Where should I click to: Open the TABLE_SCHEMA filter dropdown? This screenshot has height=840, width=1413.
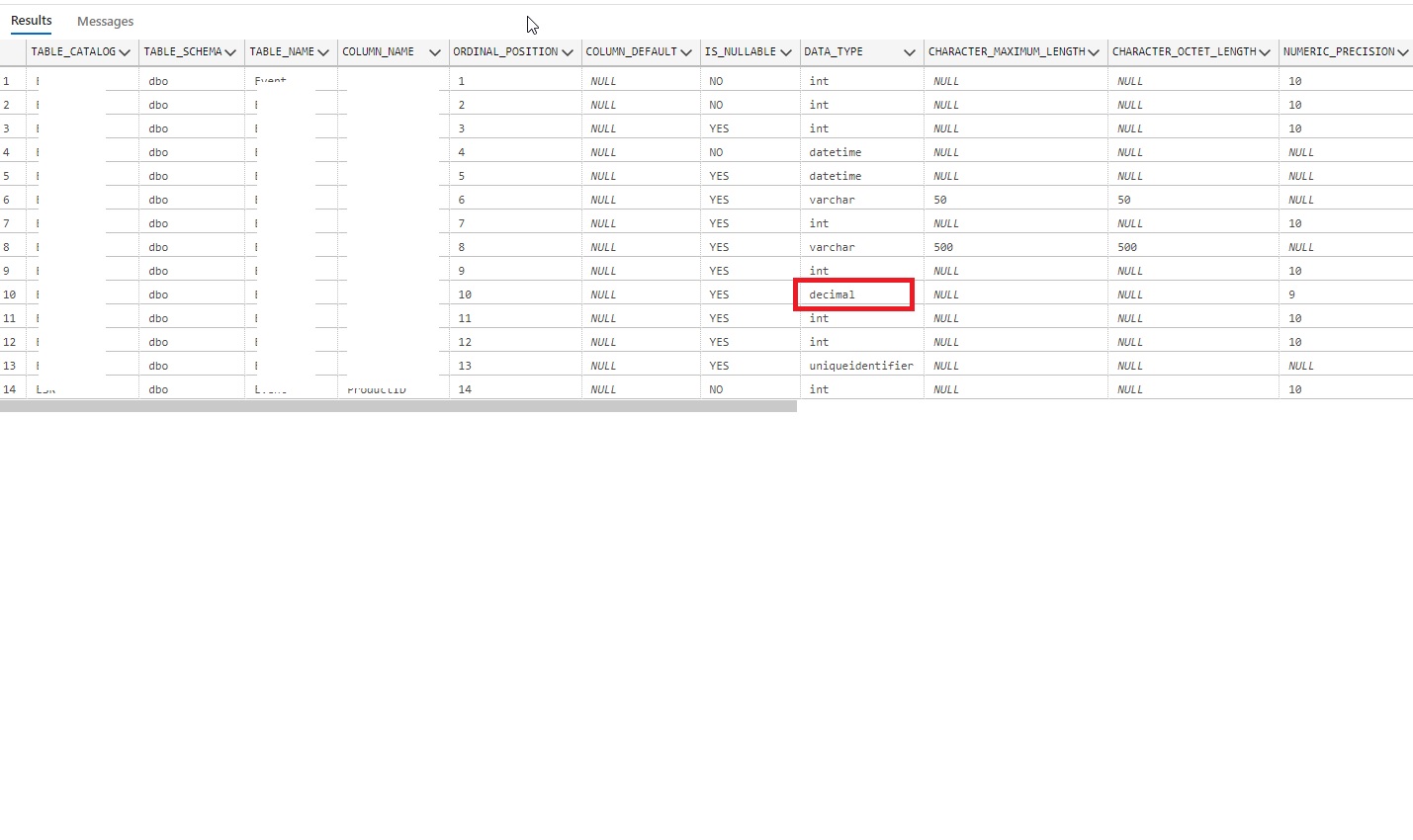pyautogui.click(x=230, y=51)
